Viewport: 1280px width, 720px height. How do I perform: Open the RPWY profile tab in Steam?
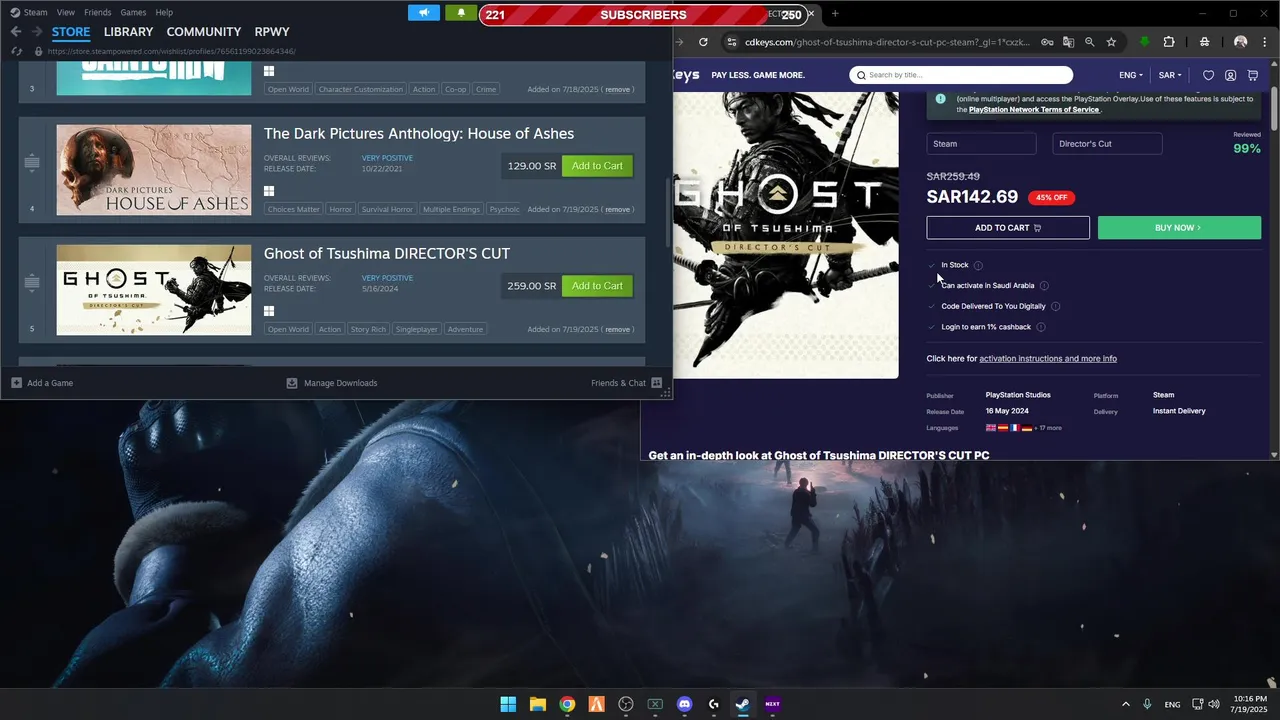[272, 32]
